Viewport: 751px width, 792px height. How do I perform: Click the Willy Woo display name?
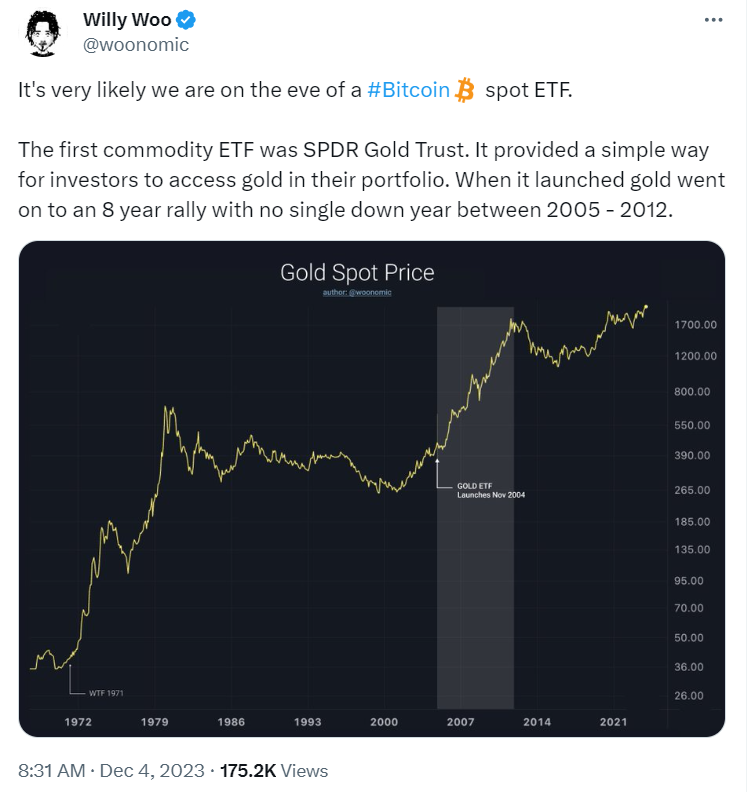point(126,20)
